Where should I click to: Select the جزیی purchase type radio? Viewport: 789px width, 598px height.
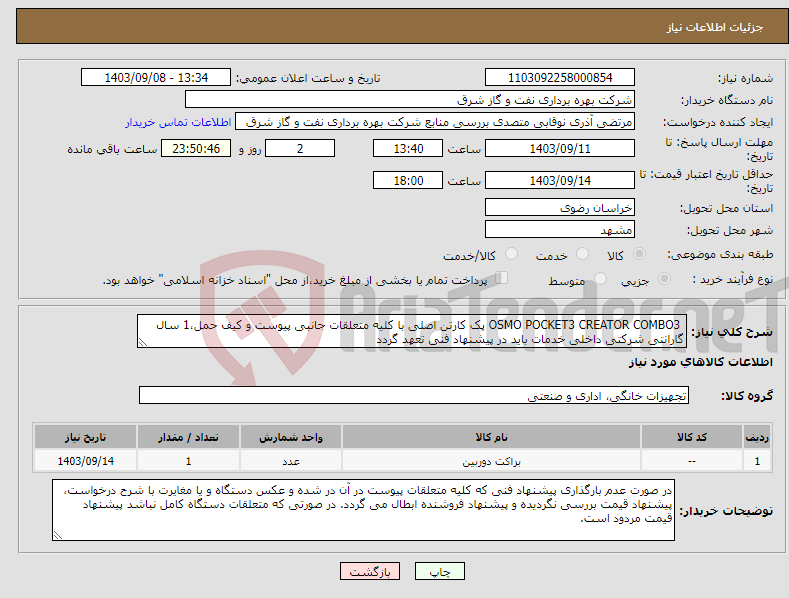tap(664, 279)
